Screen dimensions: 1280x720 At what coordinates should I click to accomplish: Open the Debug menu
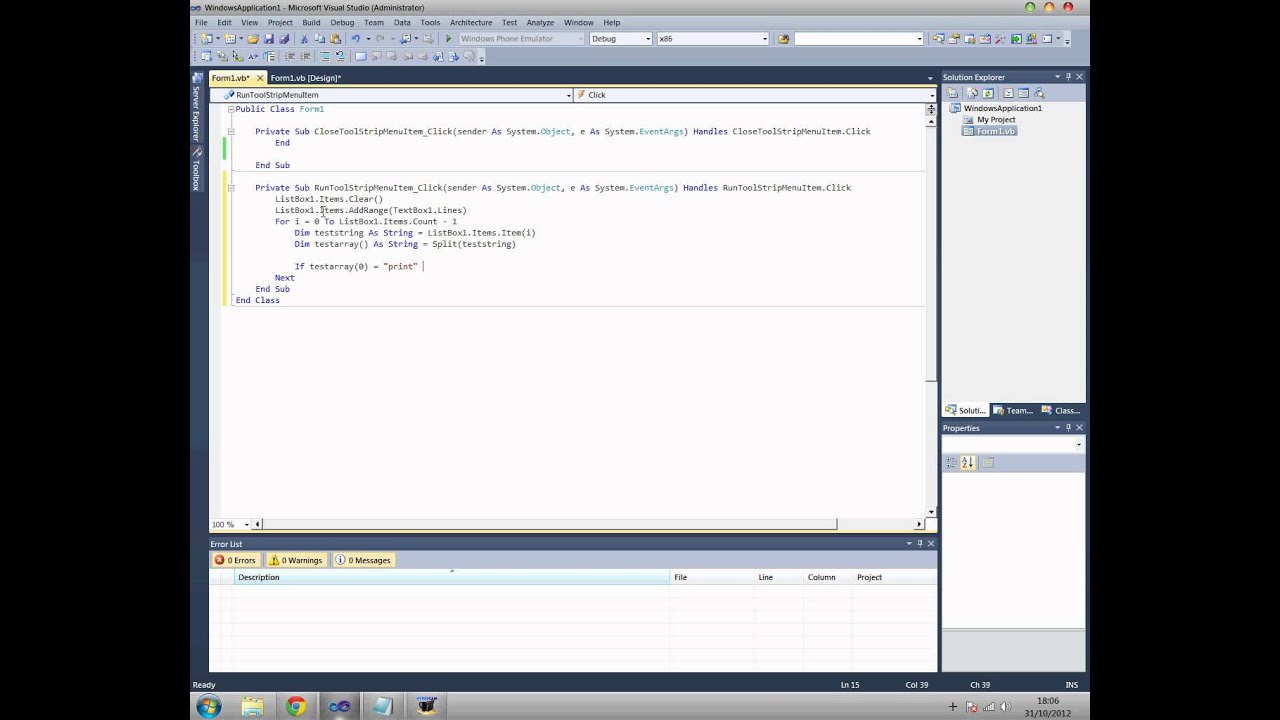tap(342, 22)
